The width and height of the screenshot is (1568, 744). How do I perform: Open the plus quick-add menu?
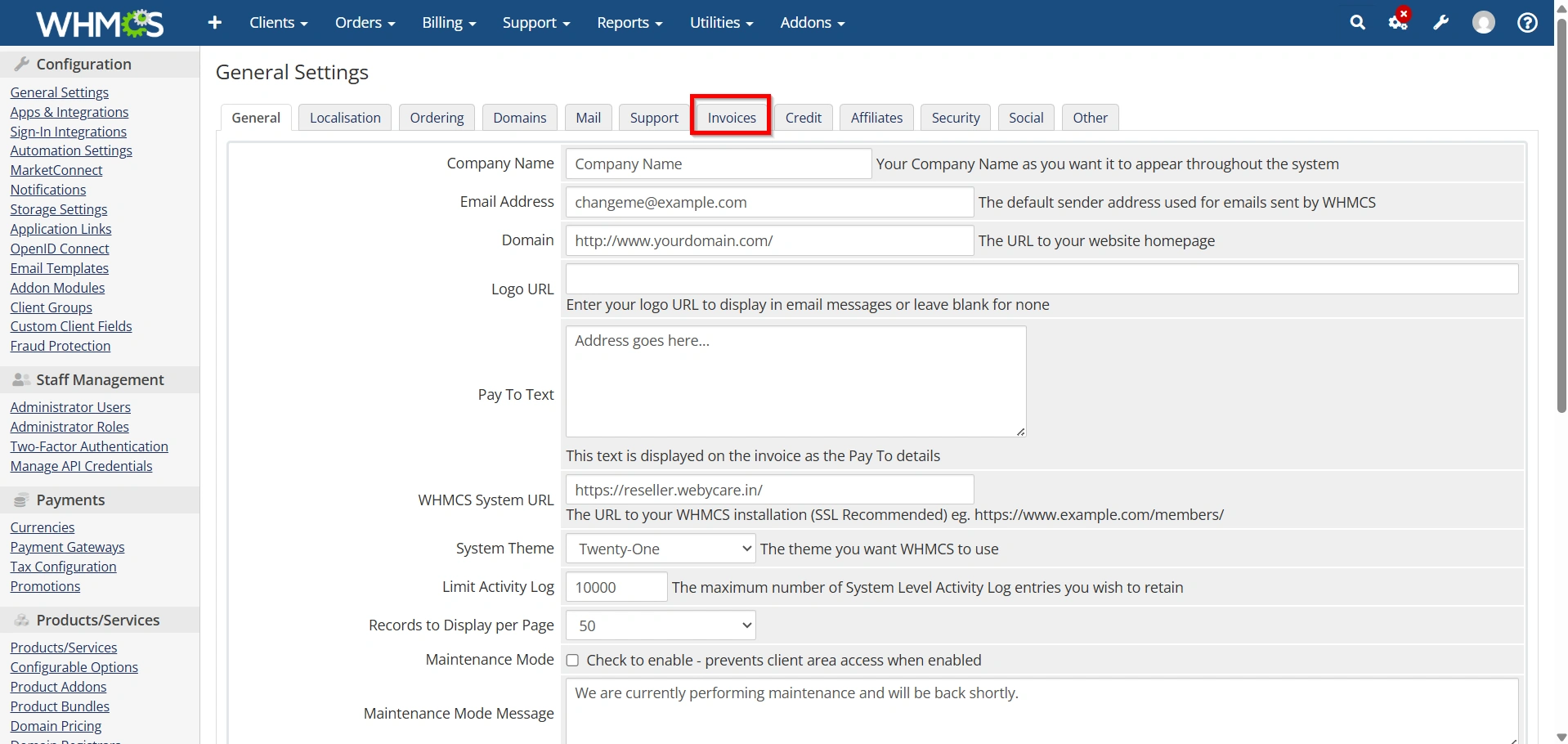[215, 23]
